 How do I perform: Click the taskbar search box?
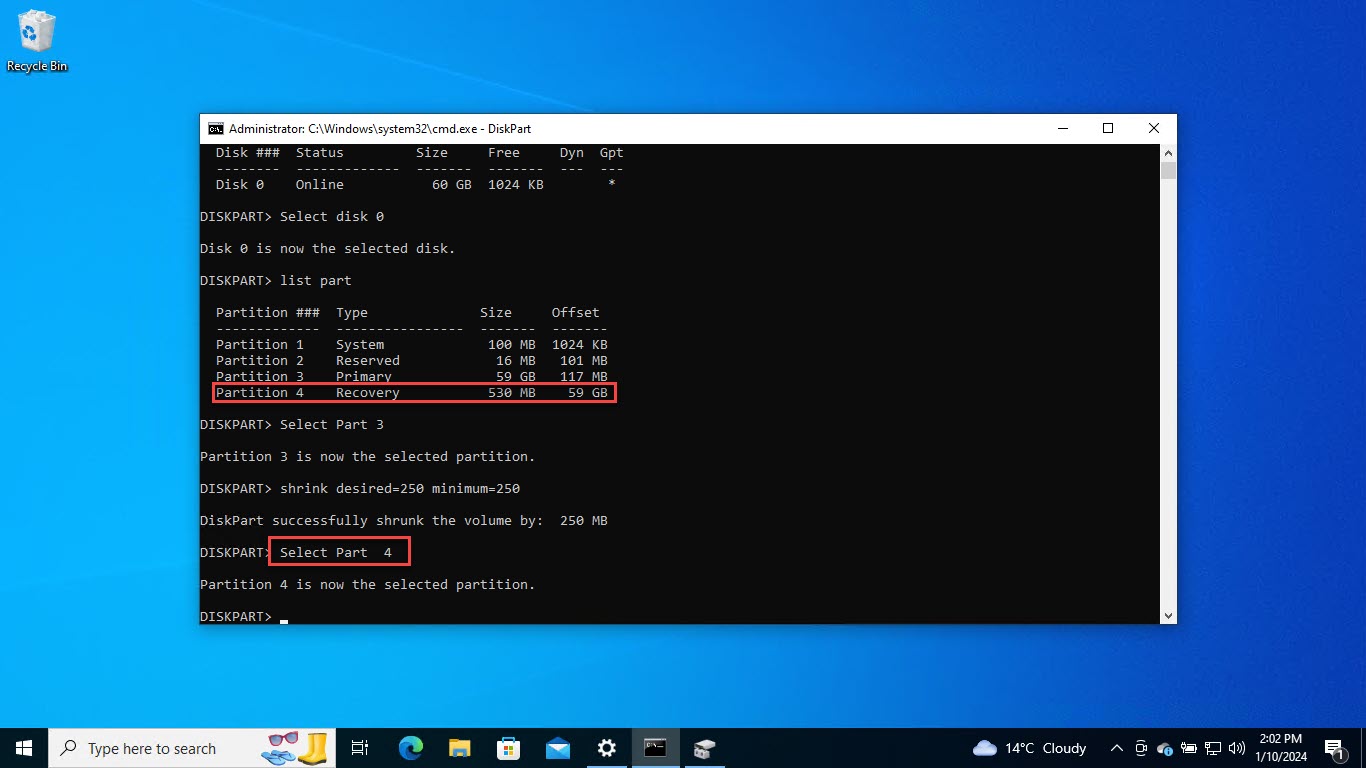193,748
